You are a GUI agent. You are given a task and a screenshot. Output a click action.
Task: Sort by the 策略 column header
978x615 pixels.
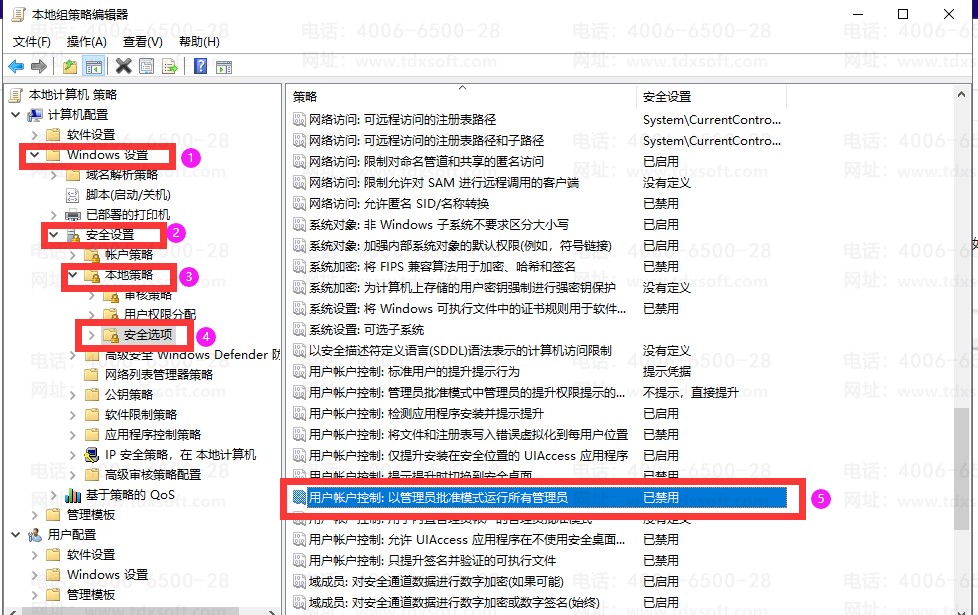(460, 97)
